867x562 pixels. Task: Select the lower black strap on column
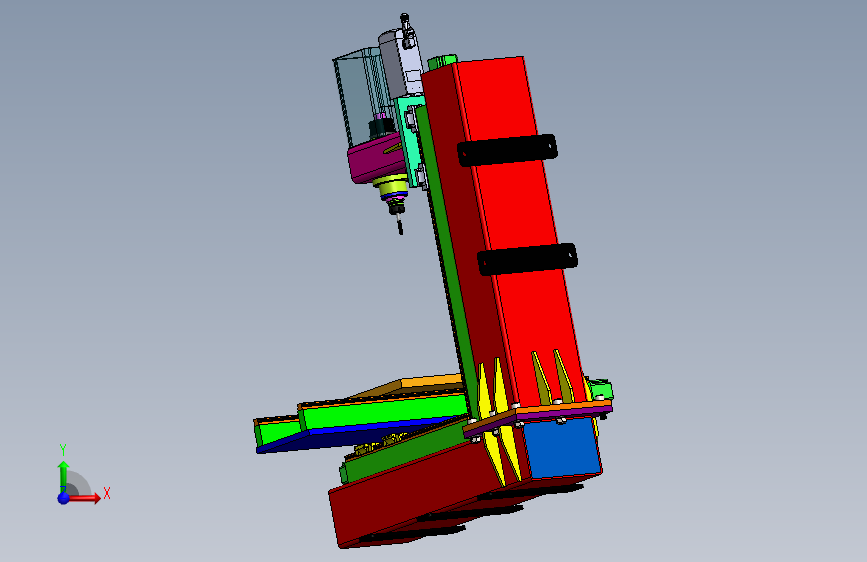click(x=527, y=259)
